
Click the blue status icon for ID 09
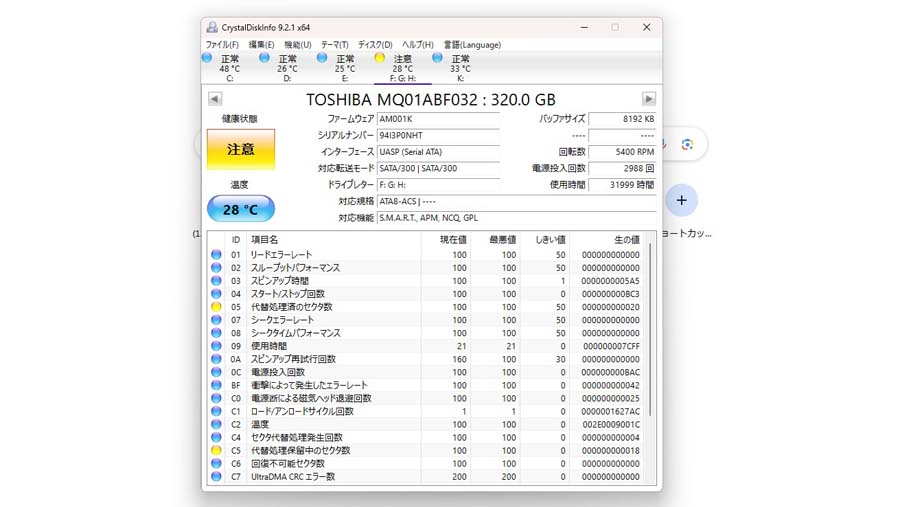(x=216, y=346)
